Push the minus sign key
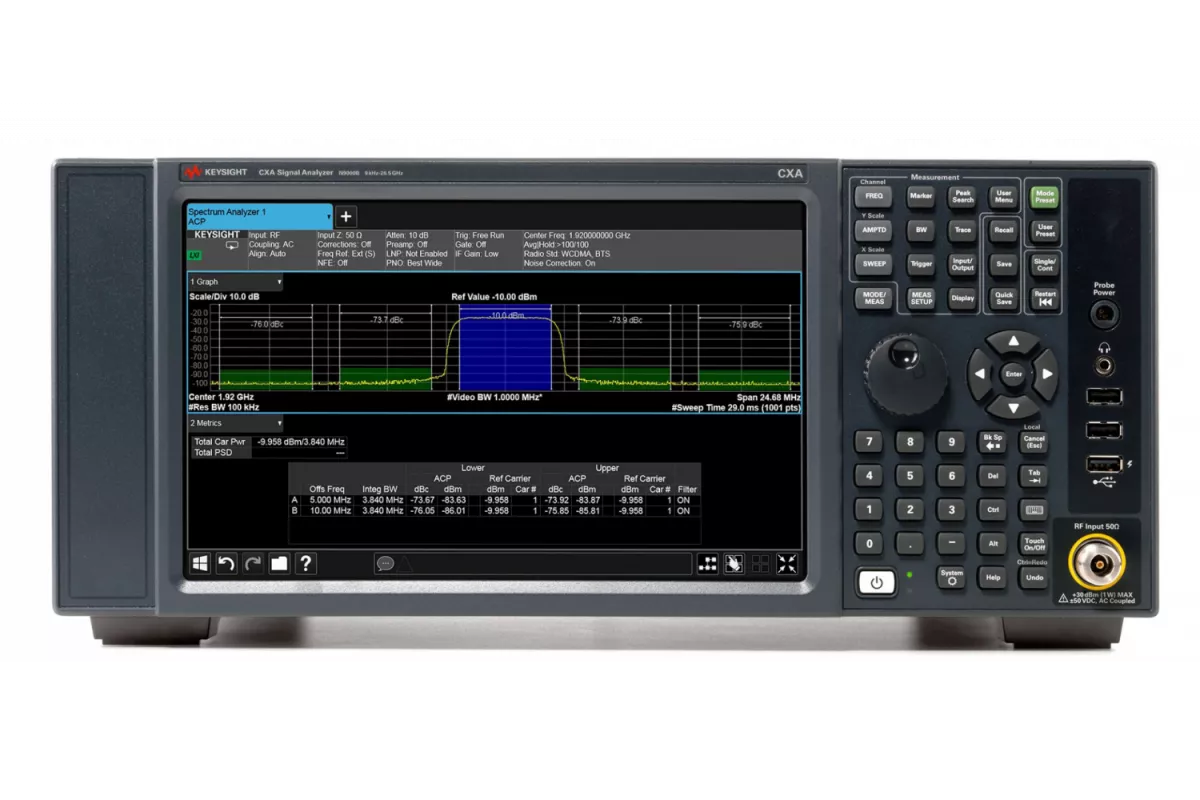This screenshot has height=800, width=1200. click(951, 544)
